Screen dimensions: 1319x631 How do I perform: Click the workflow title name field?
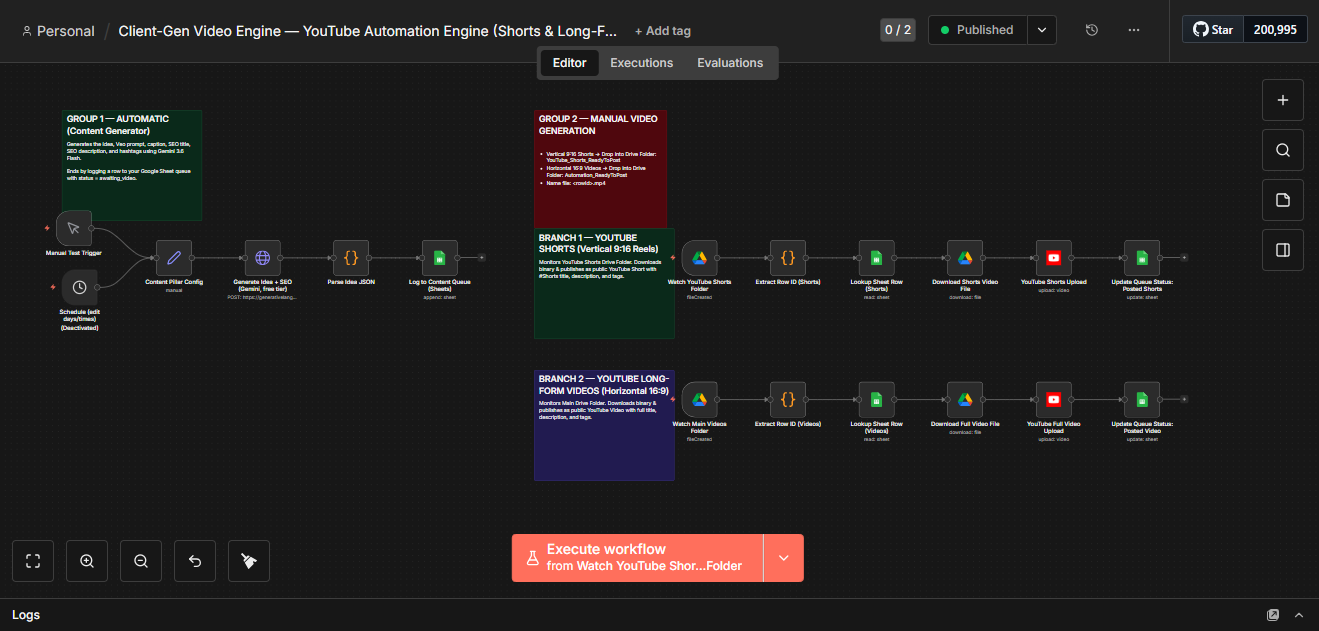[368, 31]
